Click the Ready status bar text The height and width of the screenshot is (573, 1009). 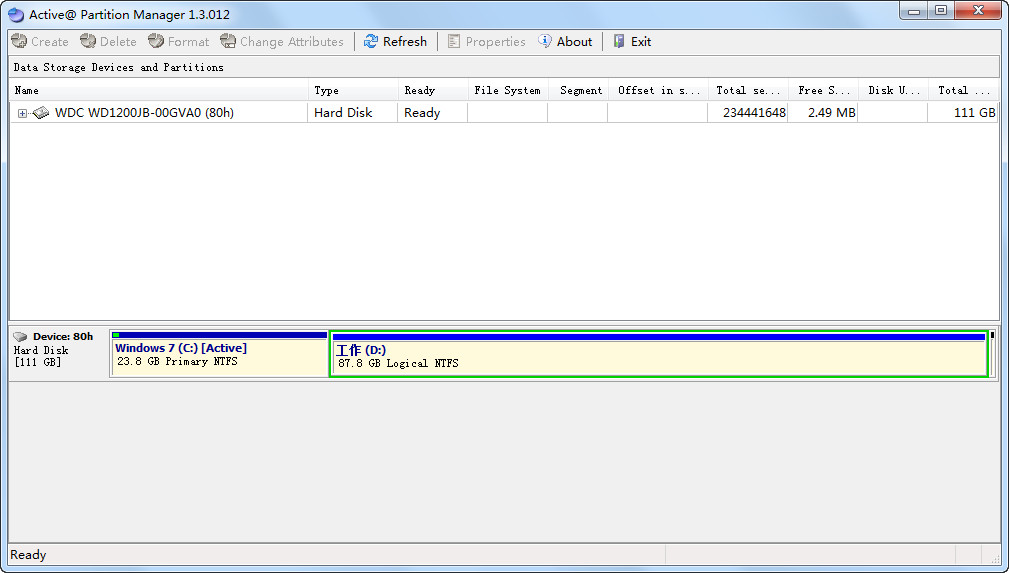click(x=28, y=555)
